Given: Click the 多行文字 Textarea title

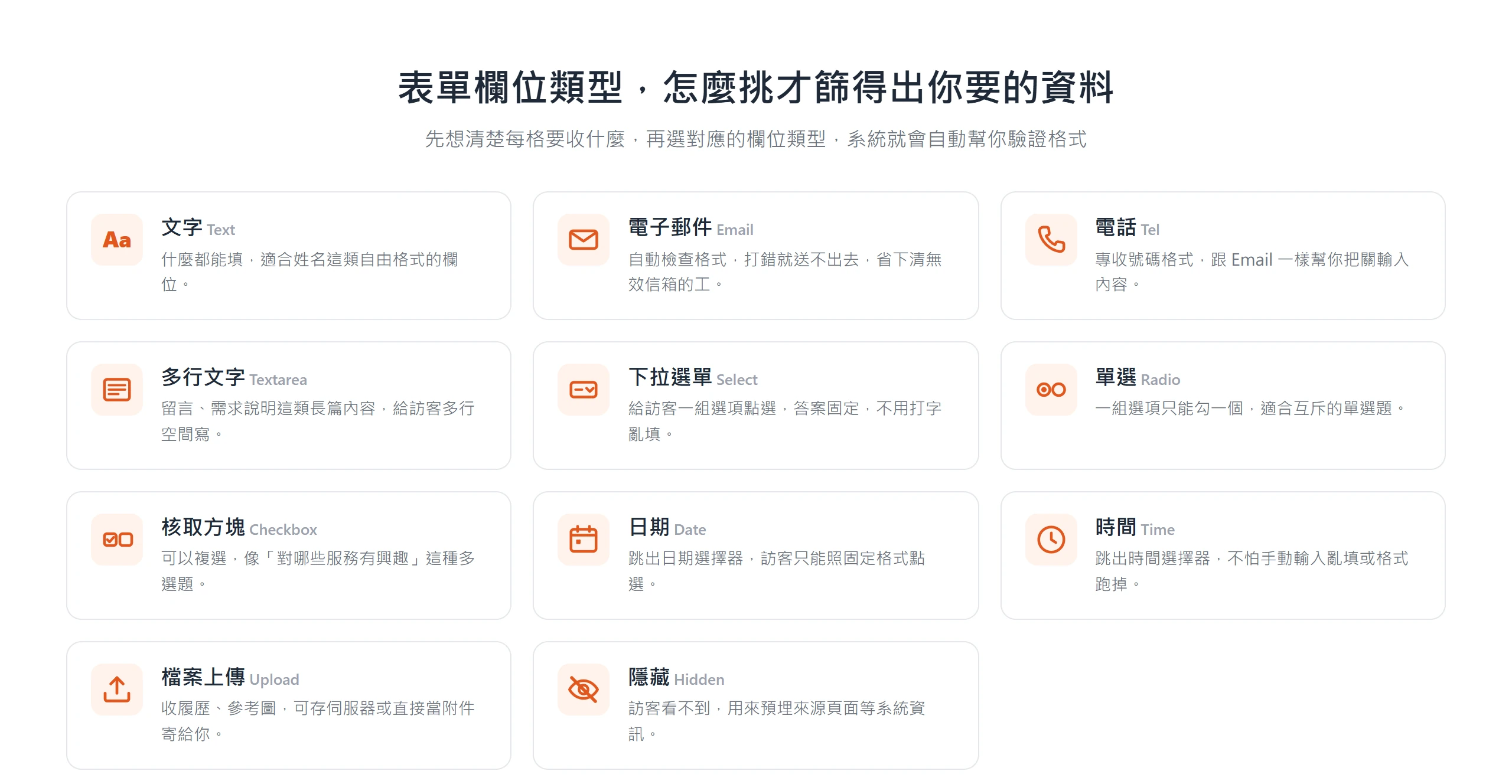Looking at the screenshot, I should pos(234,378).
